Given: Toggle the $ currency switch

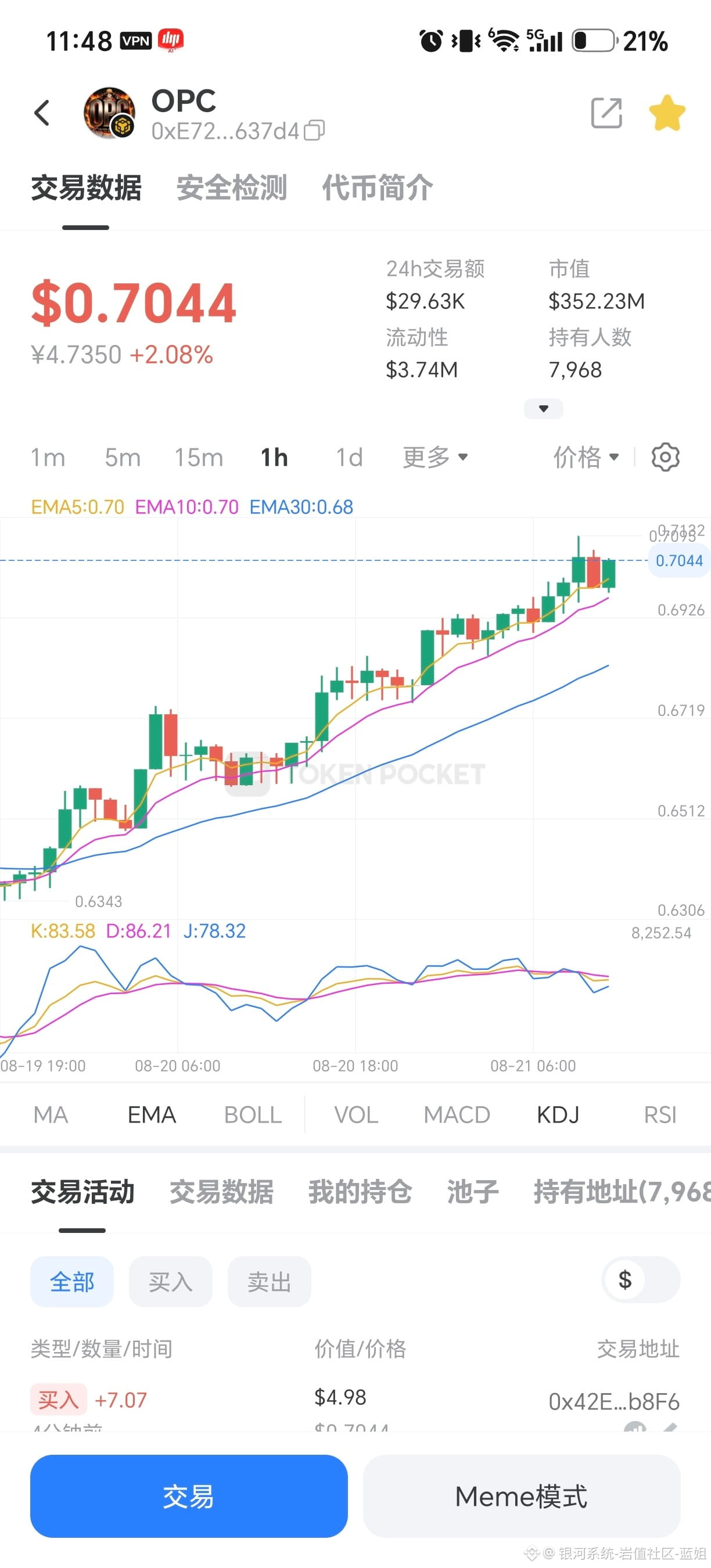Looking at the screenshot, I should coord(641,1279).
